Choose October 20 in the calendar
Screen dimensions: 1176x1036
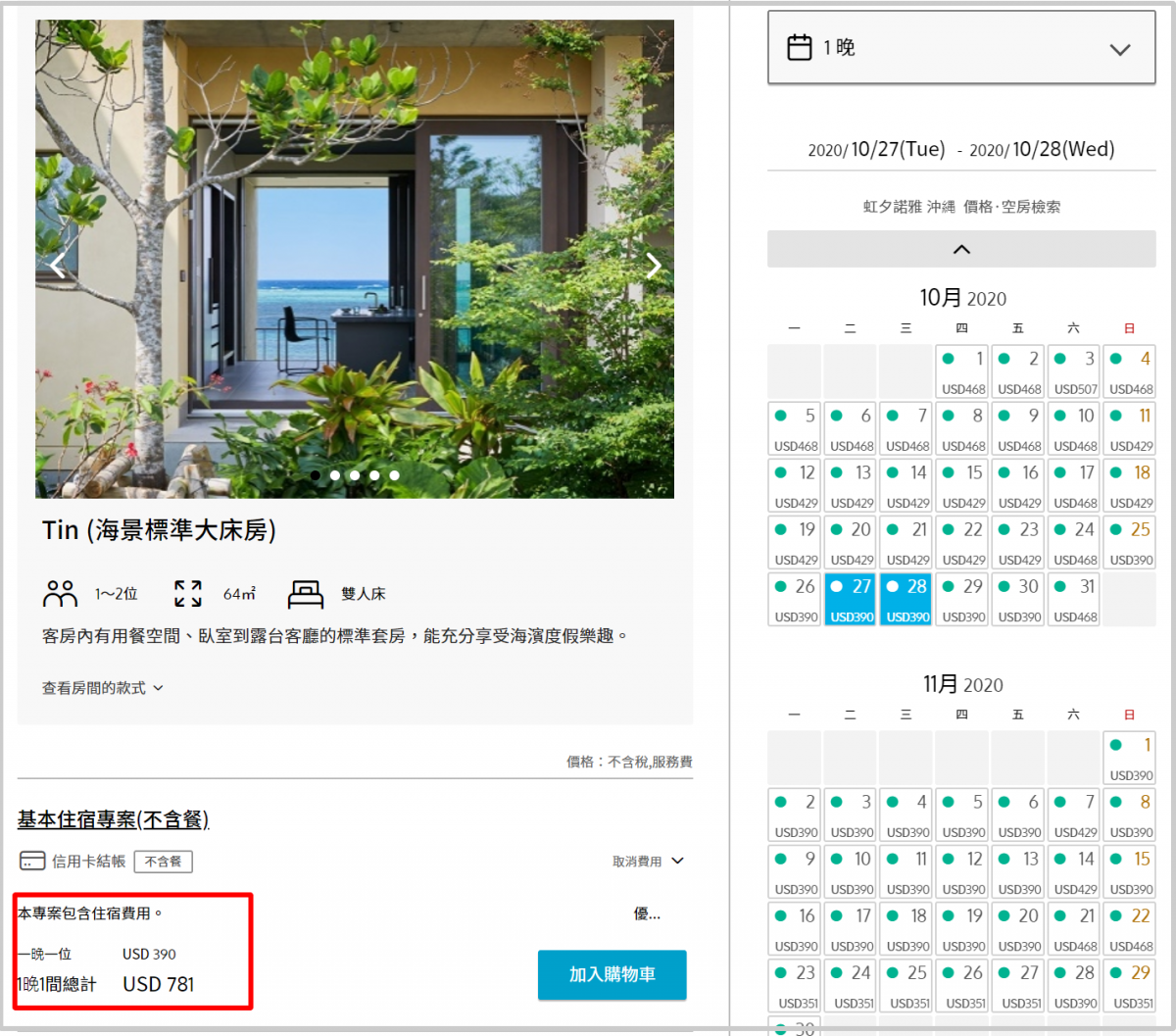[x=850, y=542]
